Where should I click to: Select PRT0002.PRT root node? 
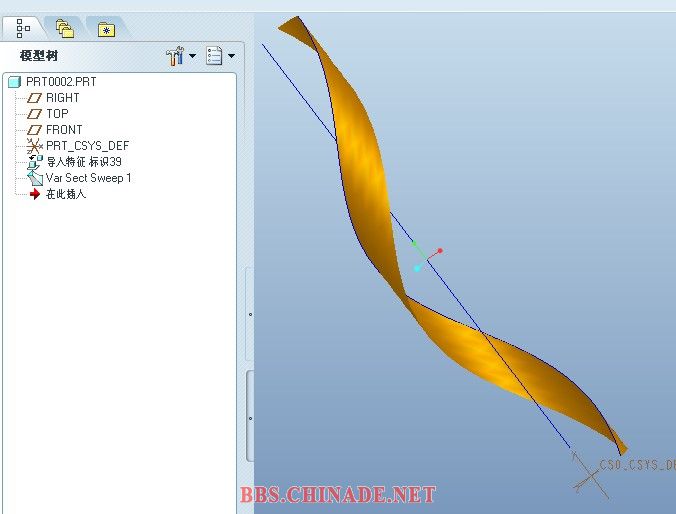click(x=61, y=82)
